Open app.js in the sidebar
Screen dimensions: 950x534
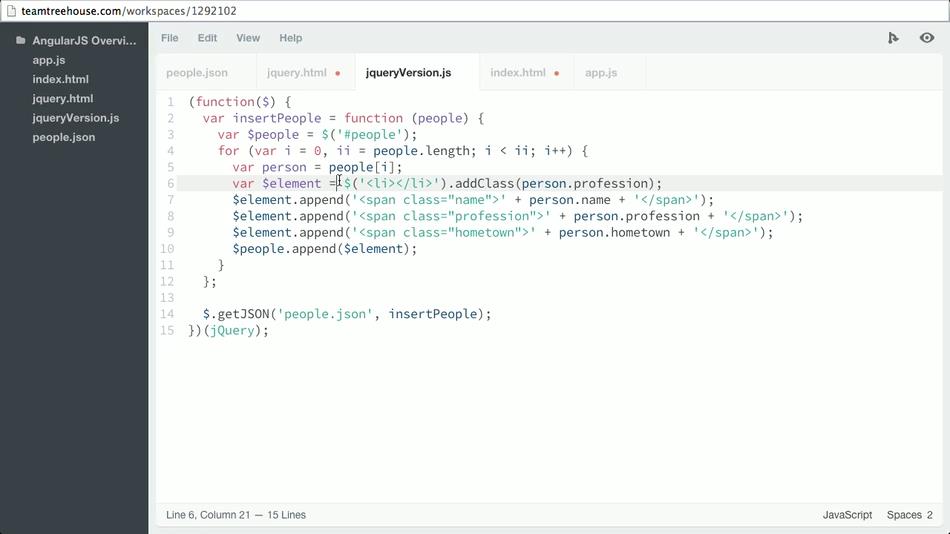tap(49, 60)
